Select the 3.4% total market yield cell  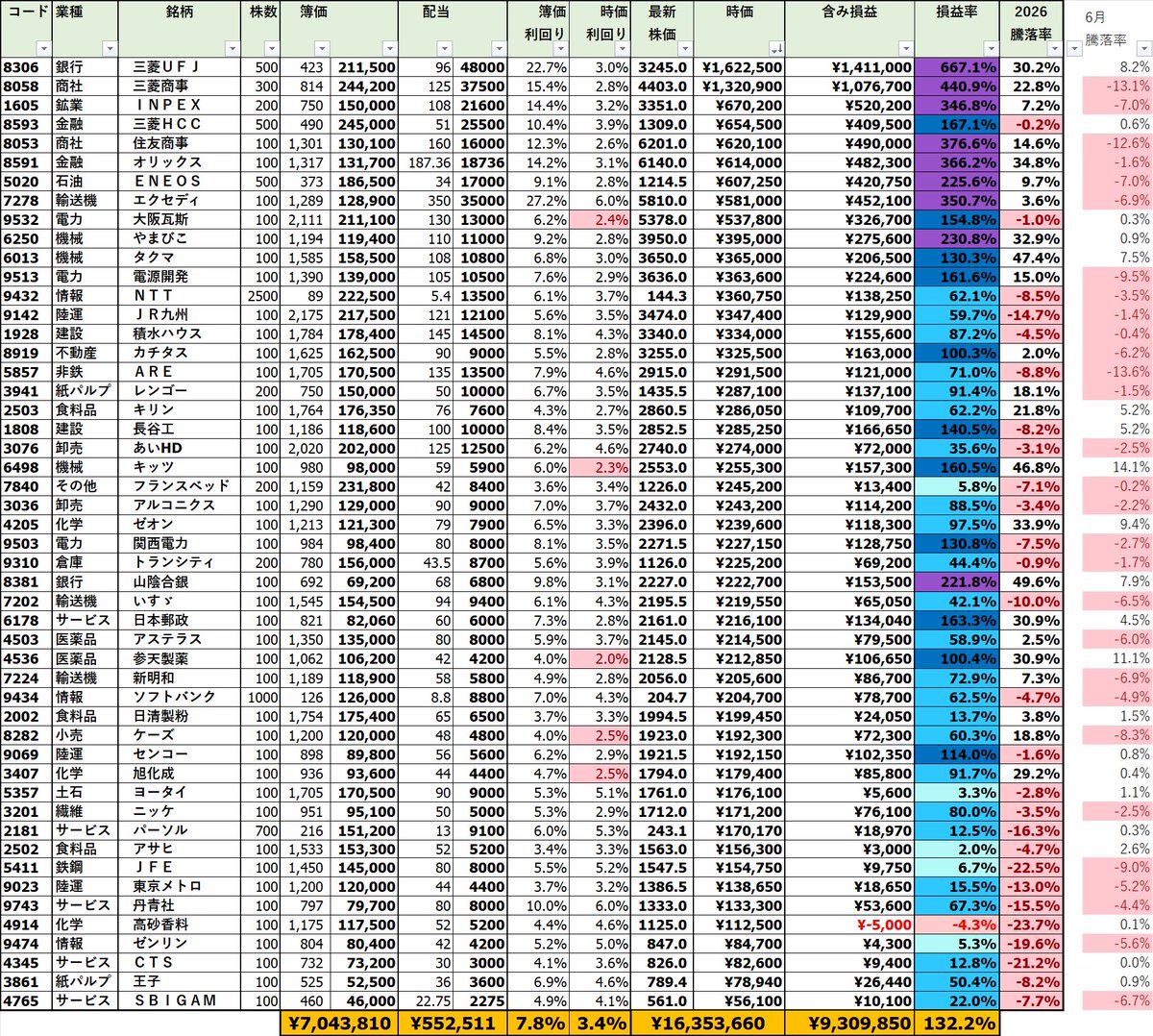point(601,1024)
